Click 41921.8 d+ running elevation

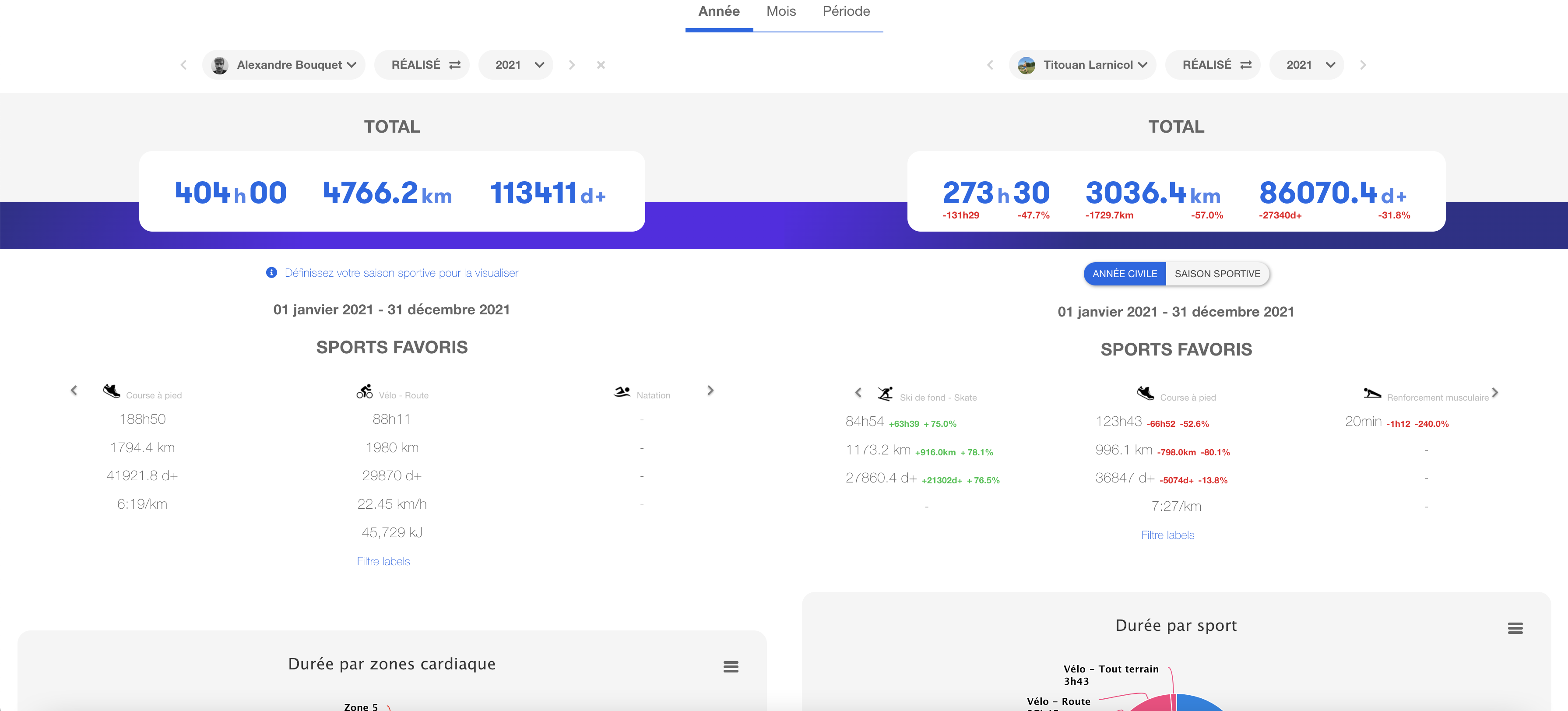pos(142,475)
